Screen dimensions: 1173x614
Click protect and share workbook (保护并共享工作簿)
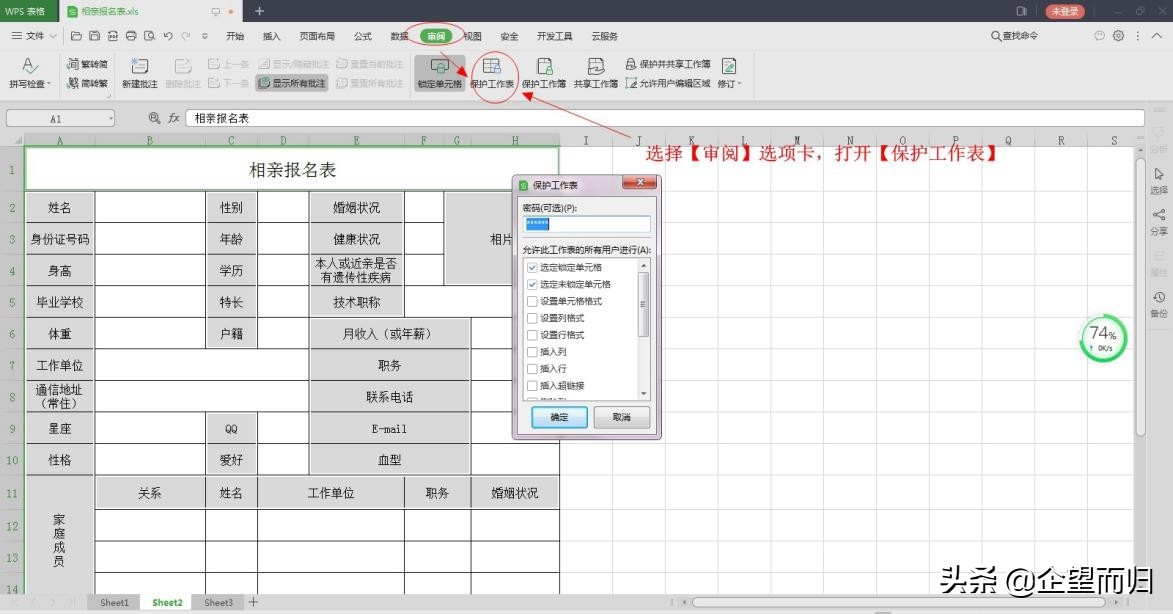coord(668,64)
